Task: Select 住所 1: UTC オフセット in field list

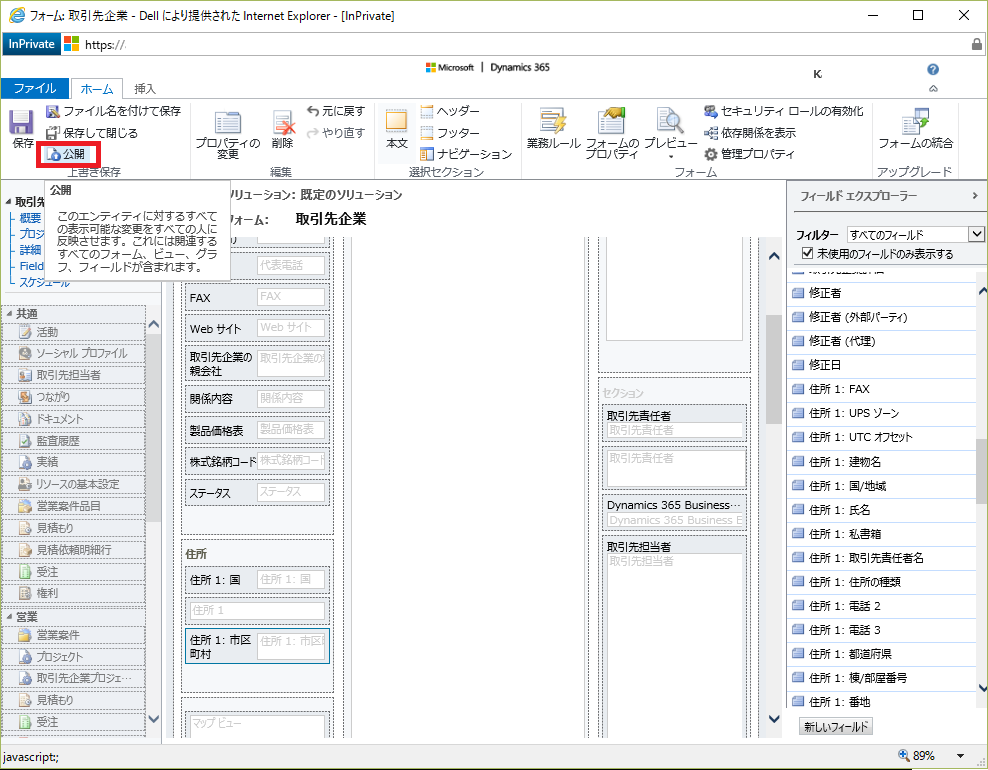Action: (x=883, y=437)
